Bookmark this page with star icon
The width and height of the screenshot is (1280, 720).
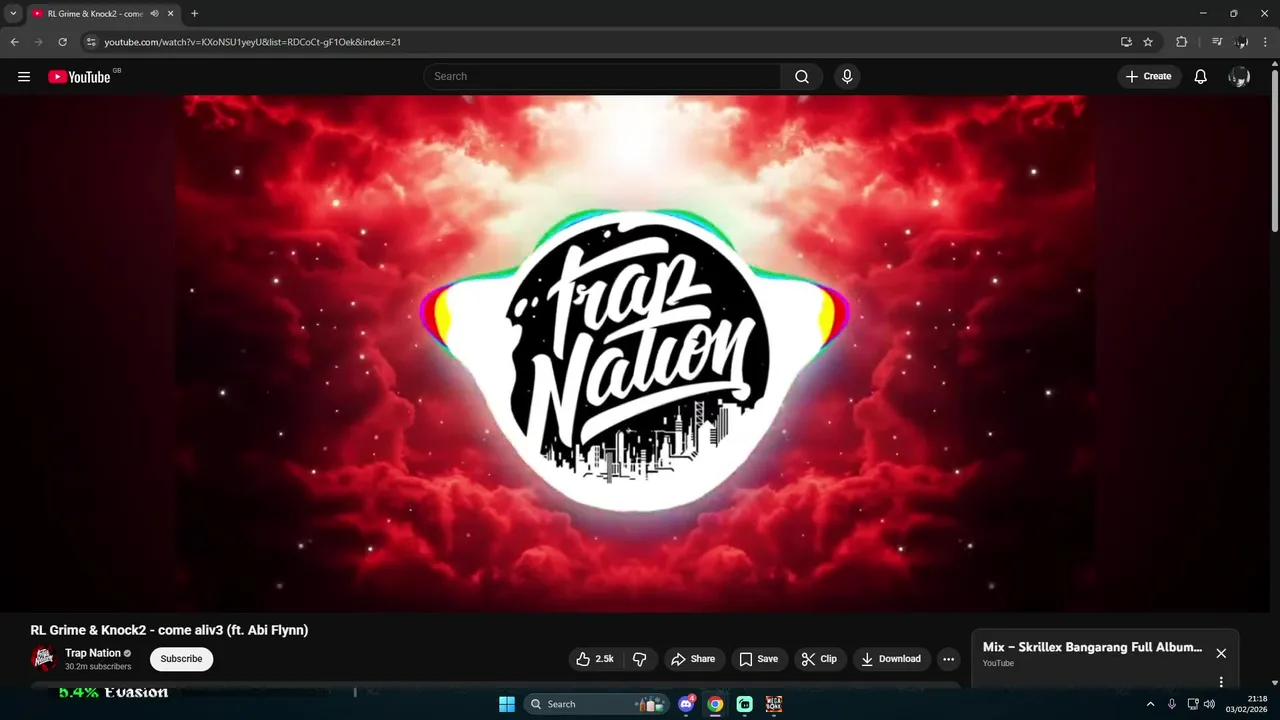click(x=1148, y=42)
